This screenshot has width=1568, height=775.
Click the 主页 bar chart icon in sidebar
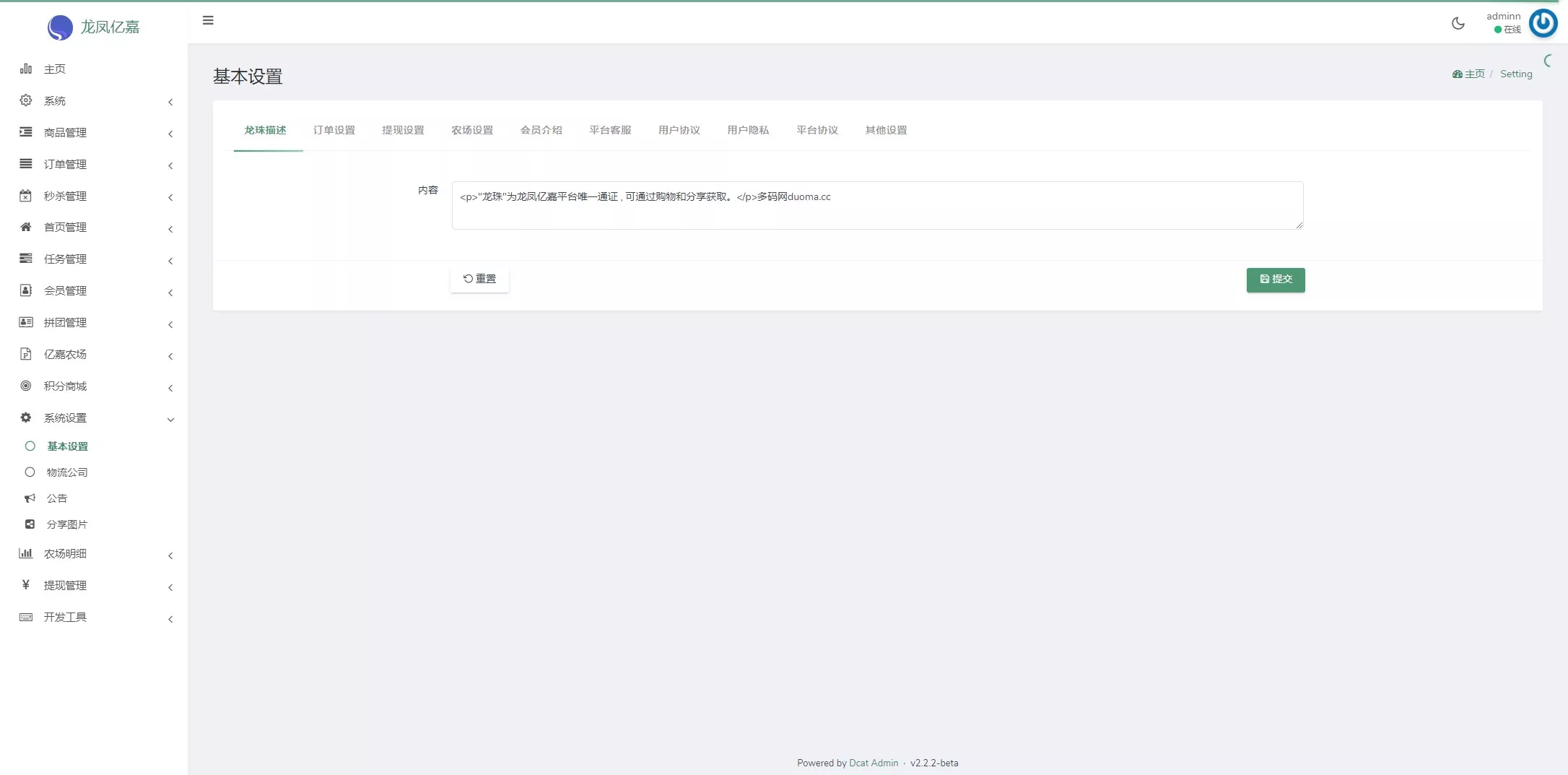(26, 69)
